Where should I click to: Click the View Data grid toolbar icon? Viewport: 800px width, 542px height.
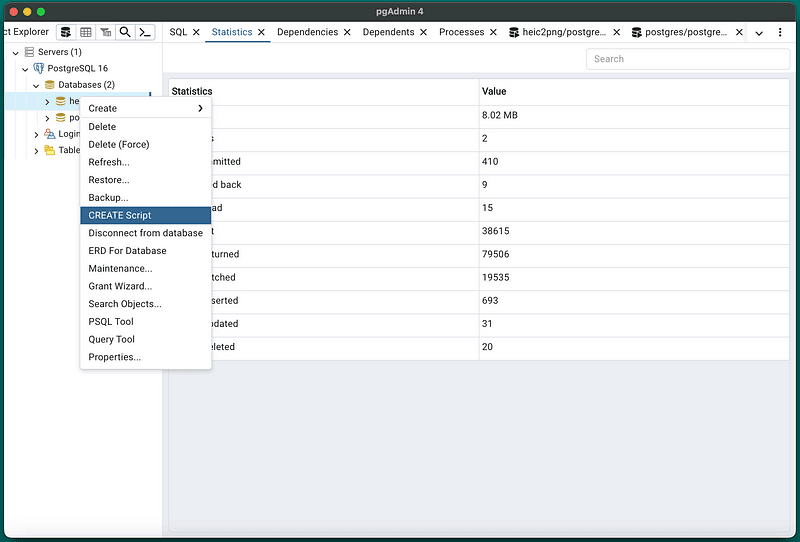point(86,32)
